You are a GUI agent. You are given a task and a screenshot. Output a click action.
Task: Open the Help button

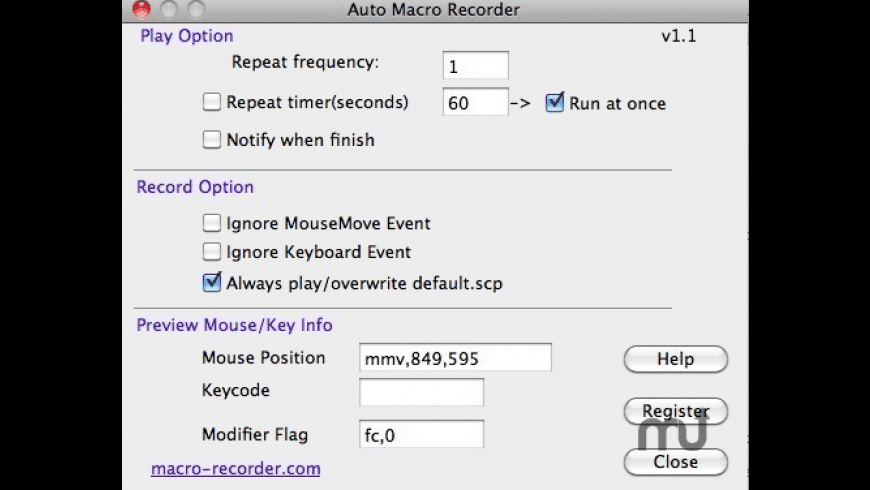tap(675, 359)
